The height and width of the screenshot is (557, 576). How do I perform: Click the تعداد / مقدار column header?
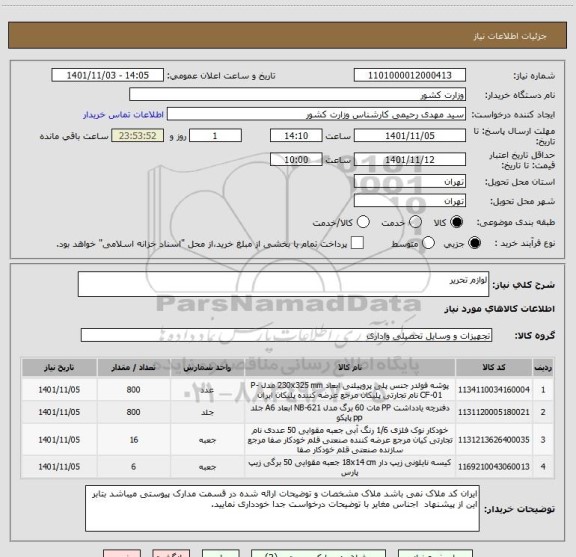click(133, 367)
